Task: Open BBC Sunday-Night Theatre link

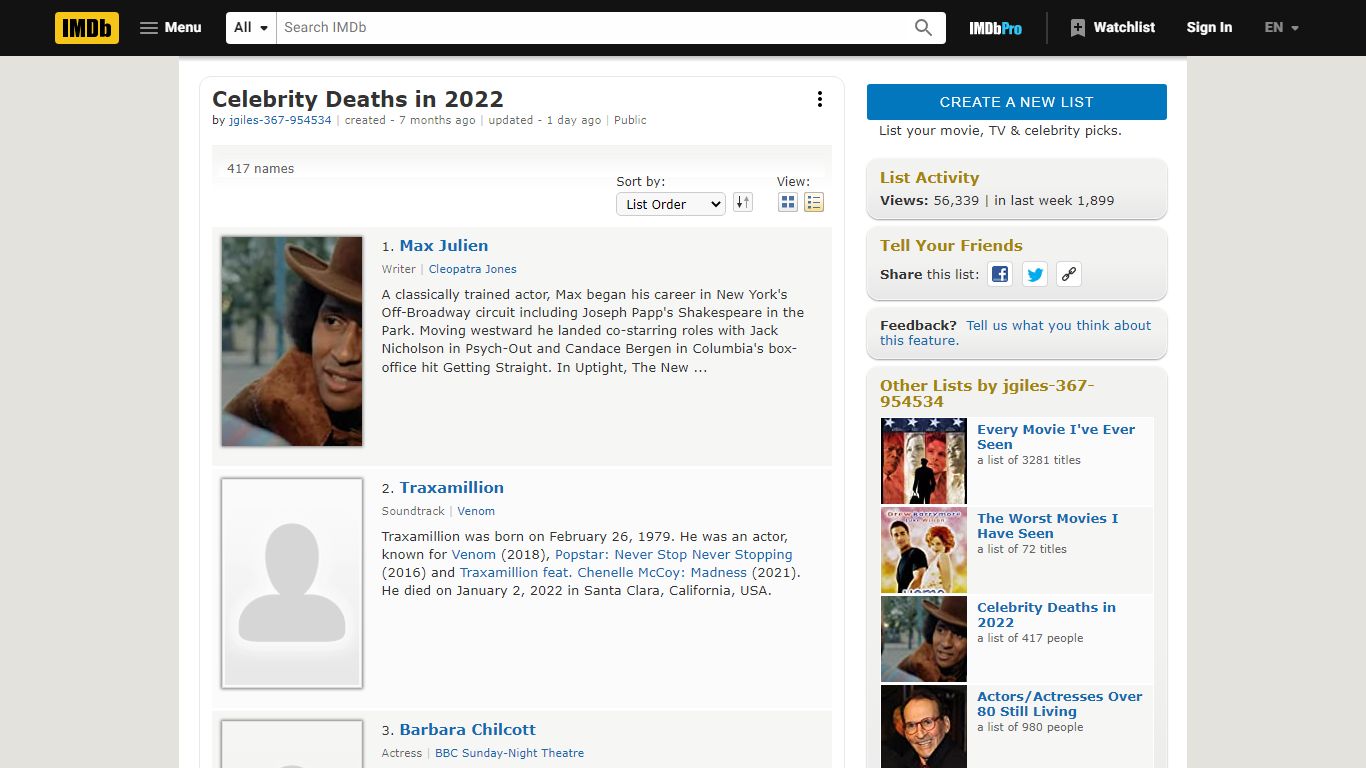Action: tap(509, 753)
